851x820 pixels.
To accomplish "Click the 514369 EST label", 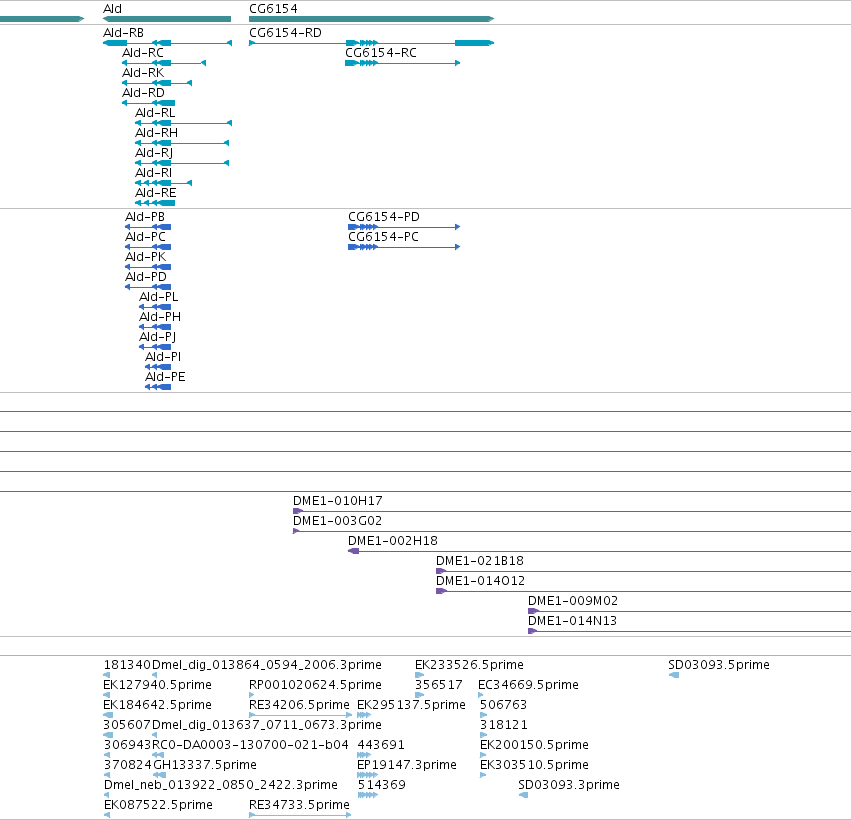I will click(382, 786).
